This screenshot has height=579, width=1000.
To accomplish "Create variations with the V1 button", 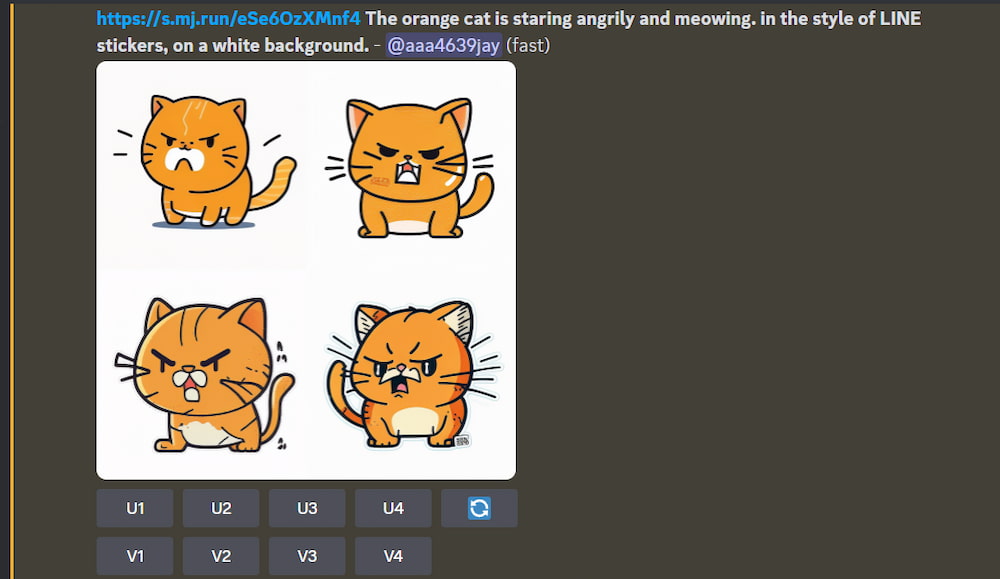I will click(135, 556).
